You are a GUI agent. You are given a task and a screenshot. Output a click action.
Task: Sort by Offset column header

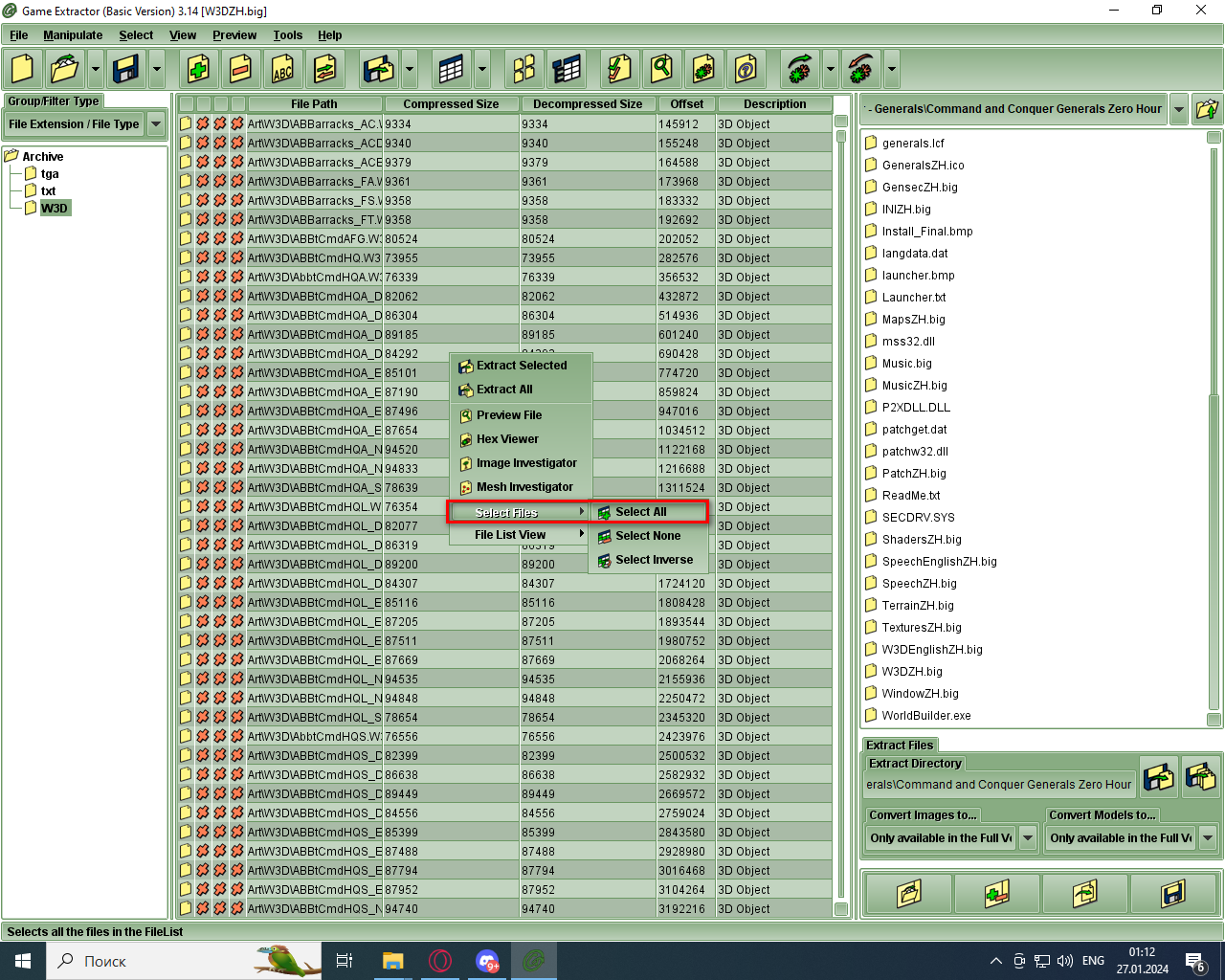pyautogui.click(x=686, y=104)
